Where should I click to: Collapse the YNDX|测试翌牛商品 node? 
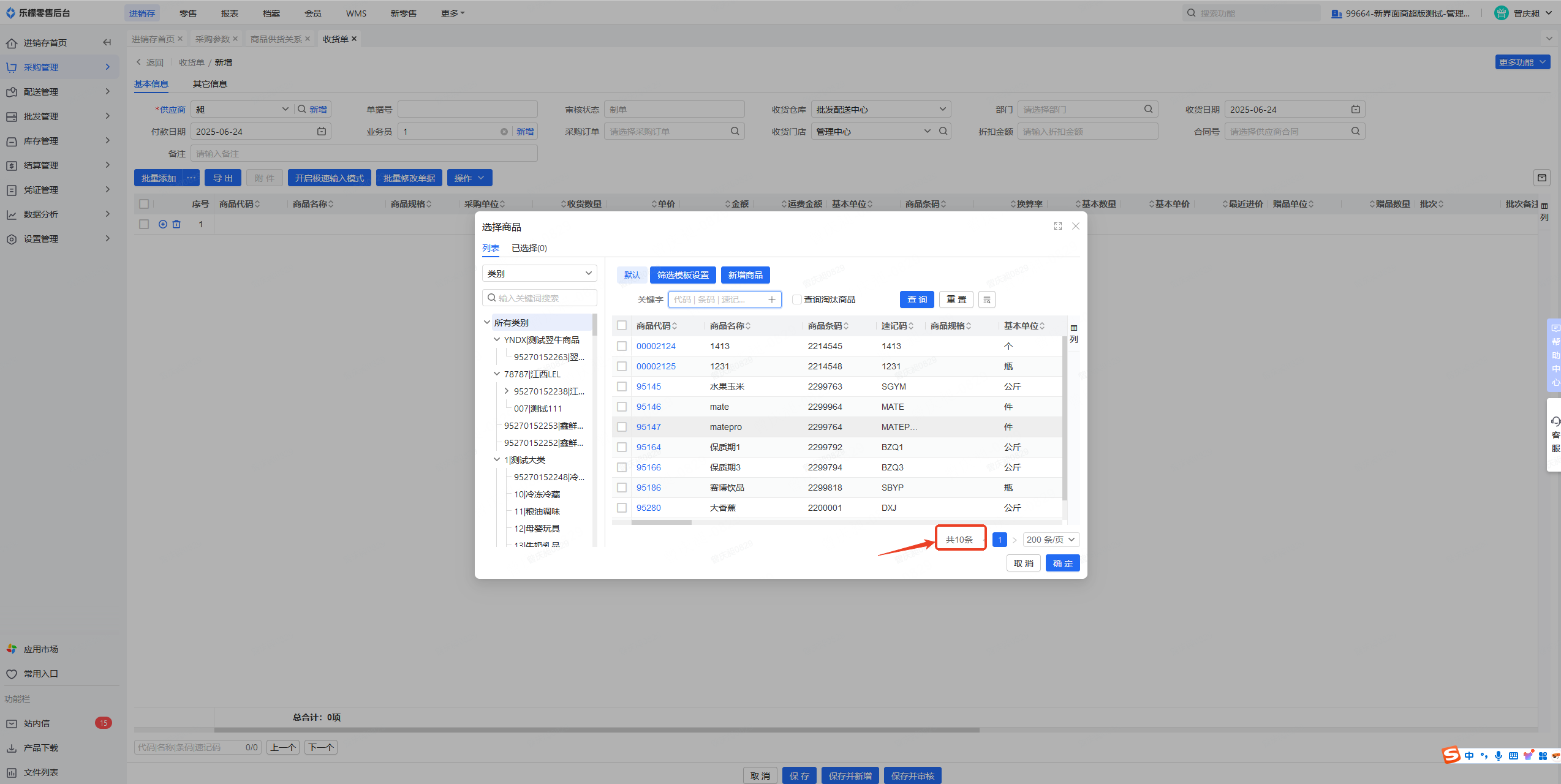(497, 339)
